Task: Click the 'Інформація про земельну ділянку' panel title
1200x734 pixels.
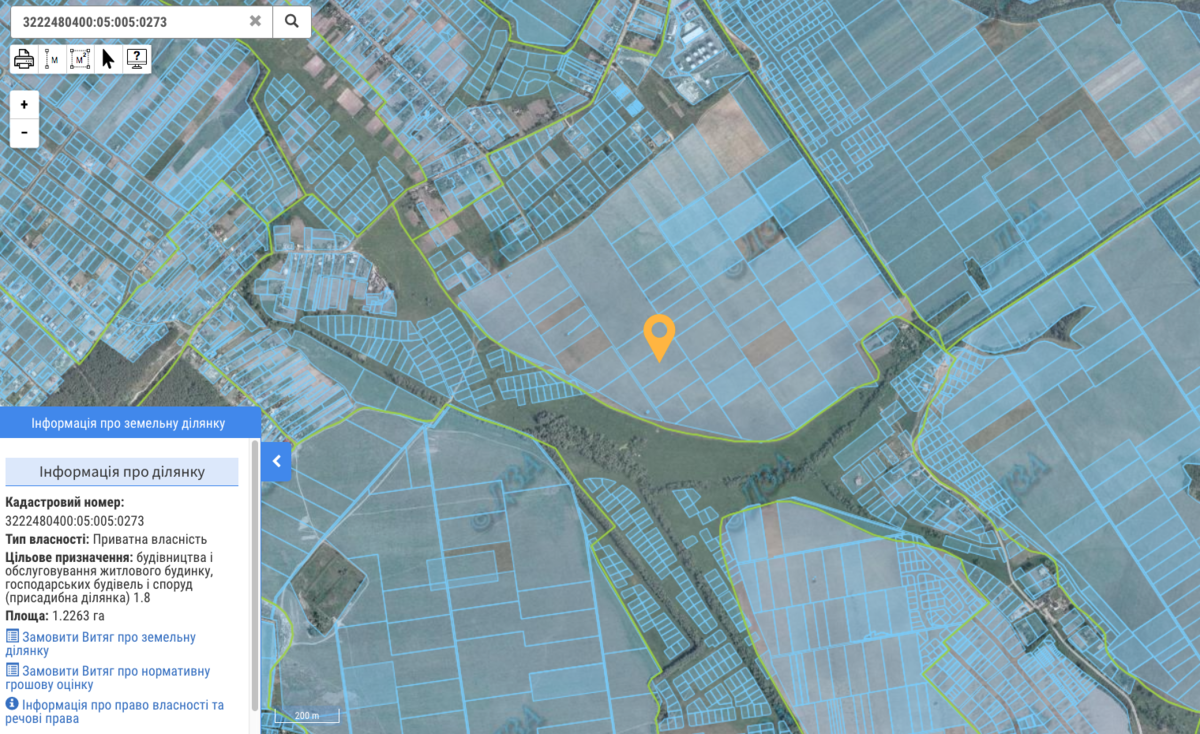Action: pos(130,423)
